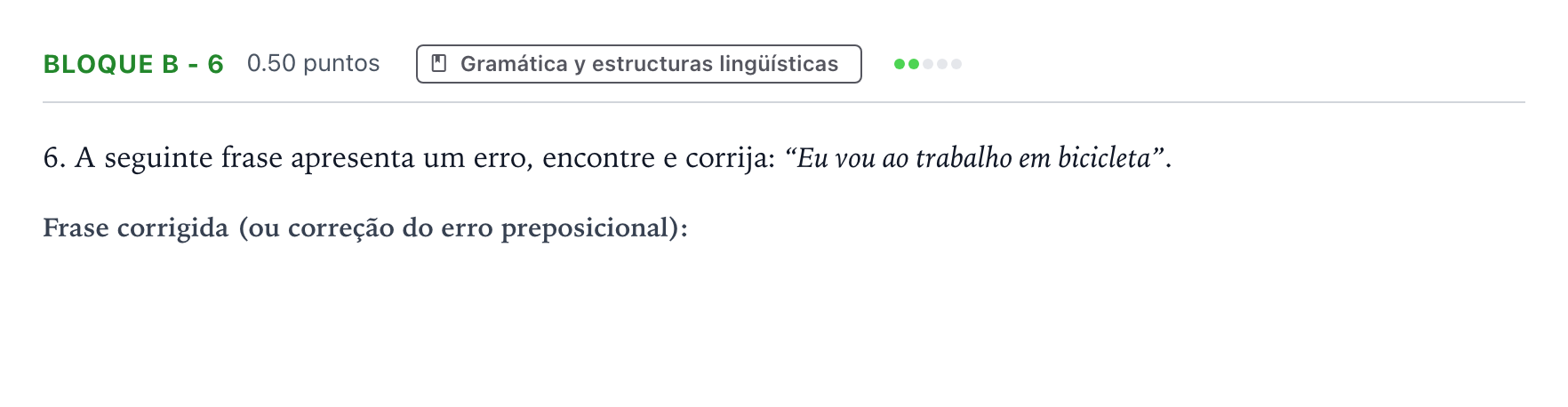Viewport: 1568px width, 407px height.
Task: Click the horizontal divider under the header
Action: click(784, 102)
